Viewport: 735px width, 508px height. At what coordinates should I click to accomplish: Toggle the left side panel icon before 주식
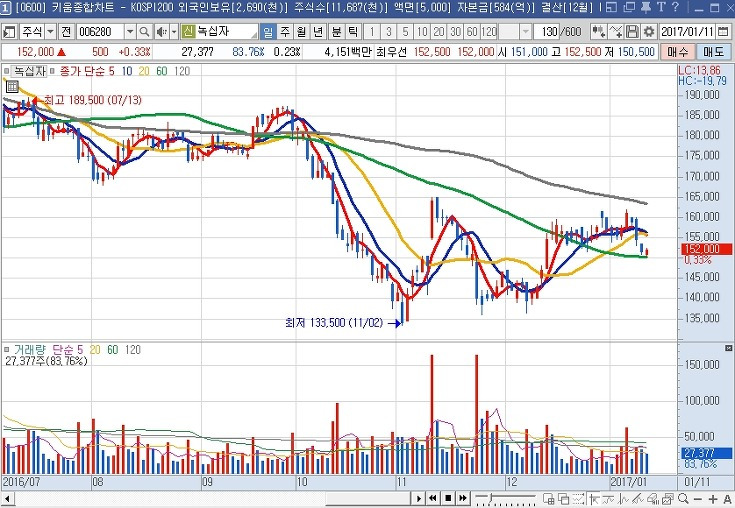point(9,32)
